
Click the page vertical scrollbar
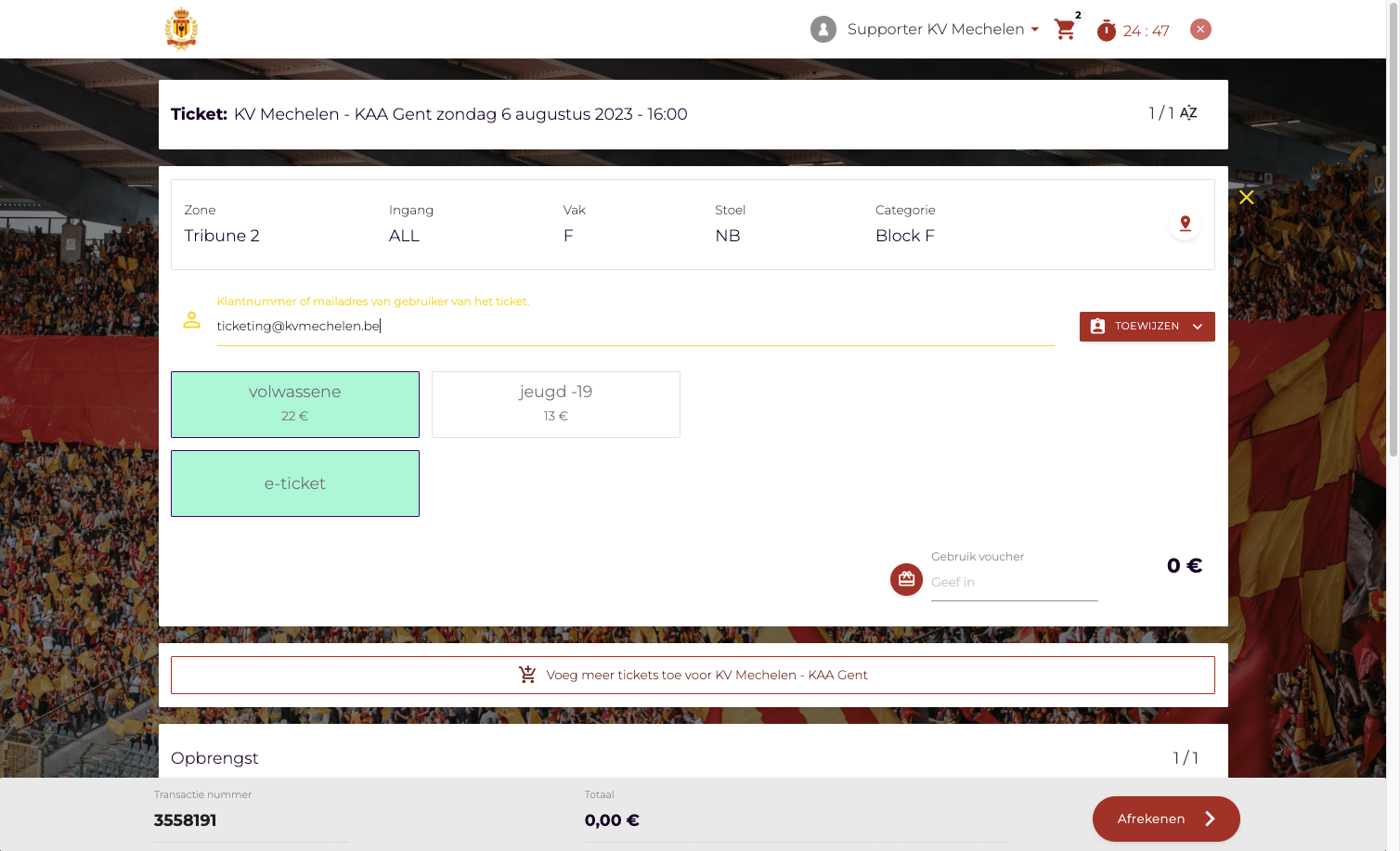point(1394,229)
